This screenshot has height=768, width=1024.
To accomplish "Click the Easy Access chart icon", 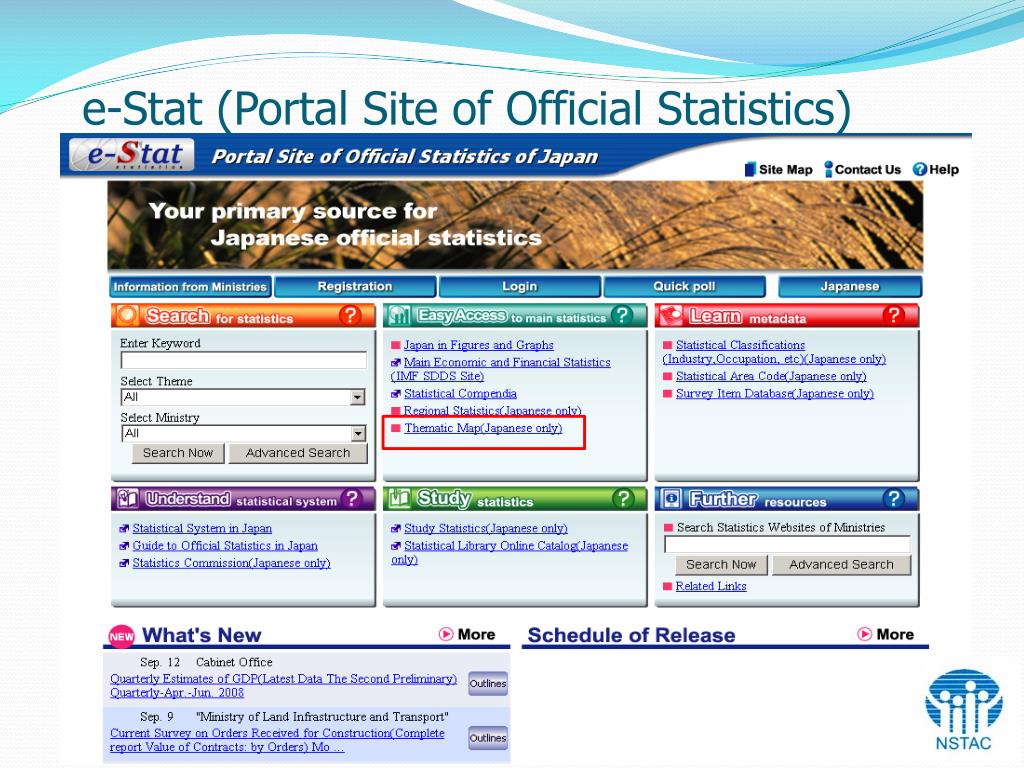I will (x=399, y=315).
